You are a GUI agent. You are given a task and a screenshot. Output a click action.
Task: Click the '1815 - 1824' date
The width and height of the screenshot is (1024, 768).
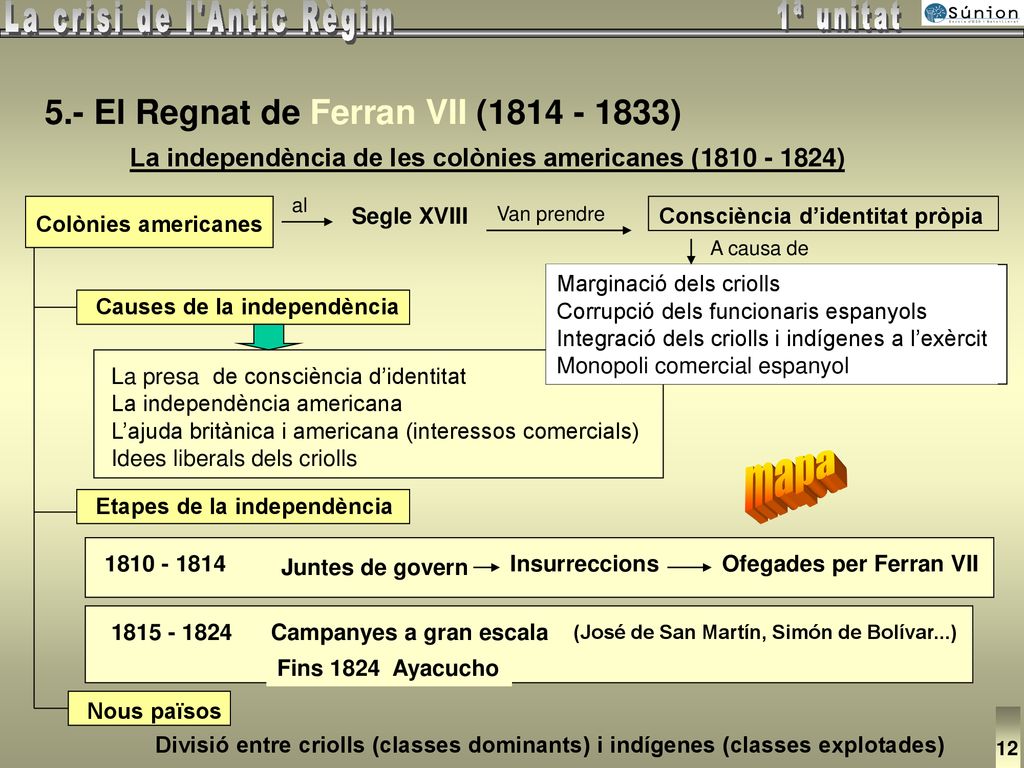tap(171, 632)
